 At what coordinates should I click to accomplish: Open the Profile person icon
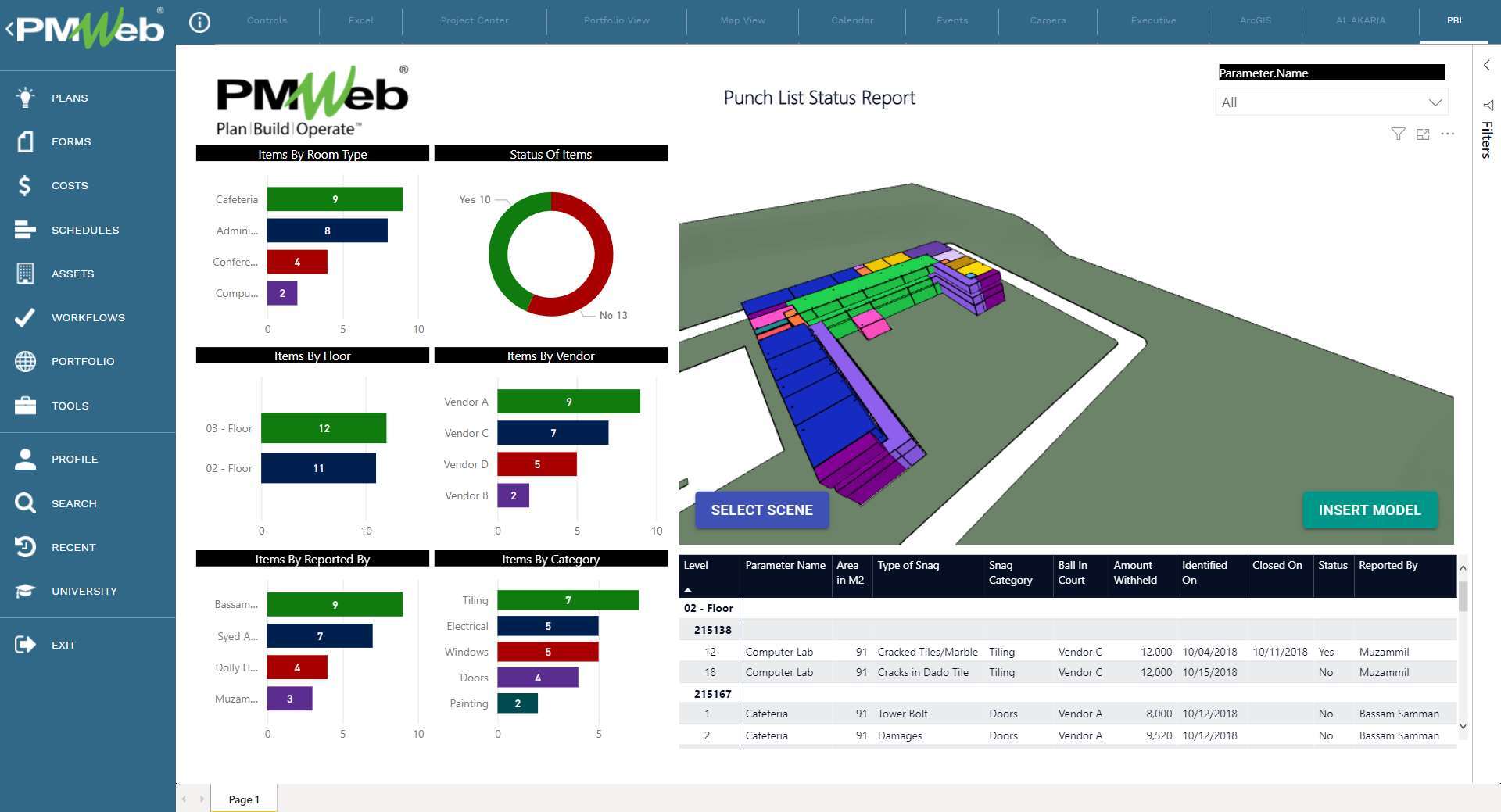[25, 459]
